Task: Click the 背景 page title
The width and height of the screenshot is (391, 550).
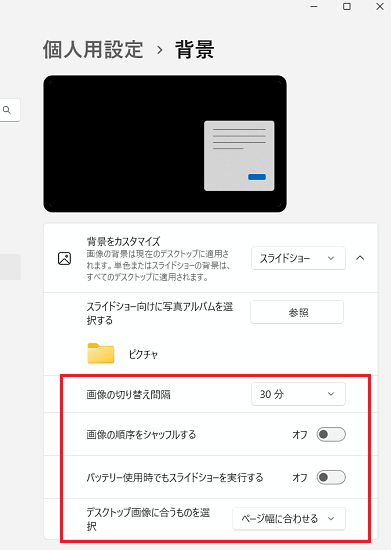Action: pos(195,49)
